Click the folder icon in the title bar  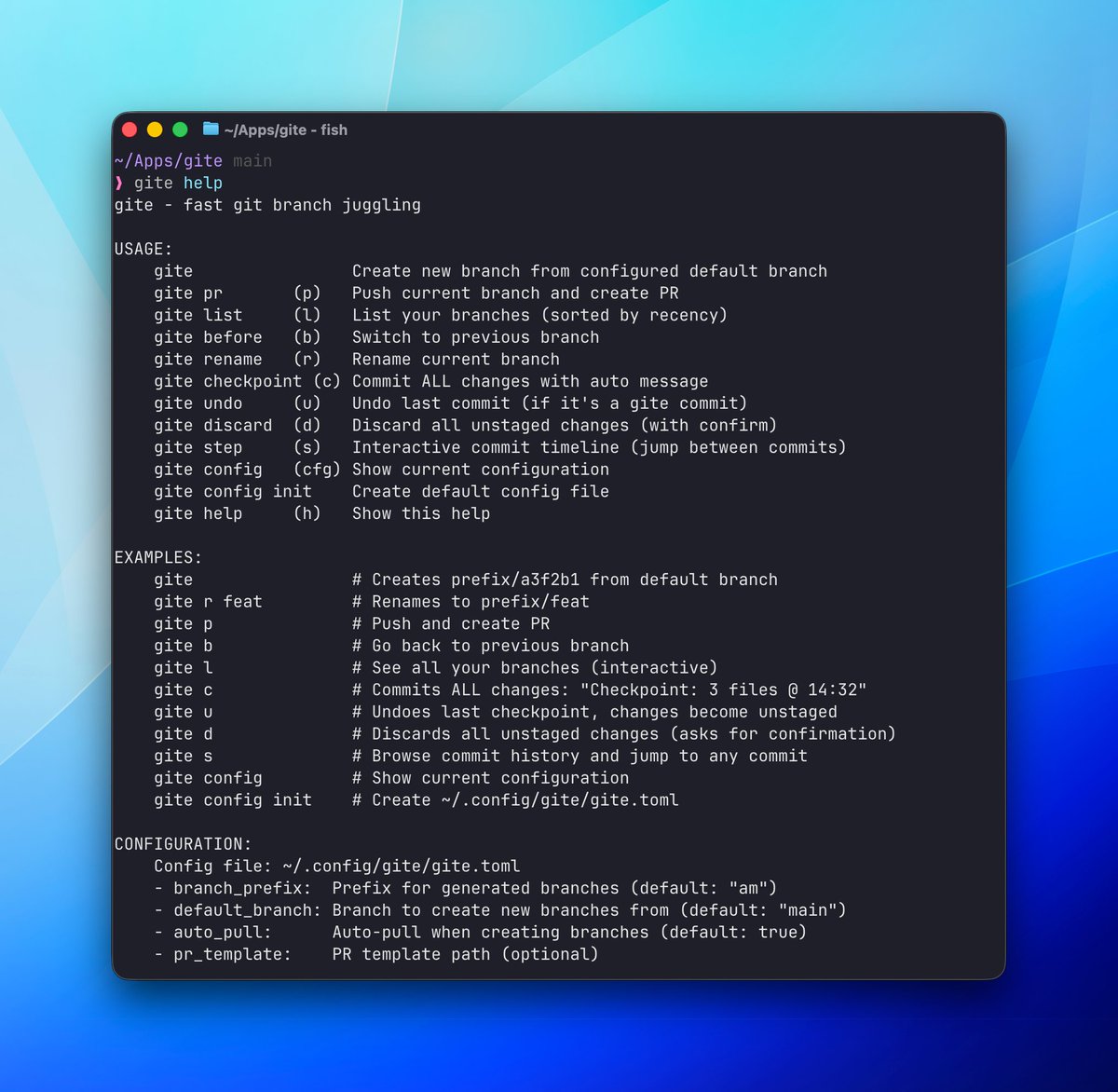211,130
